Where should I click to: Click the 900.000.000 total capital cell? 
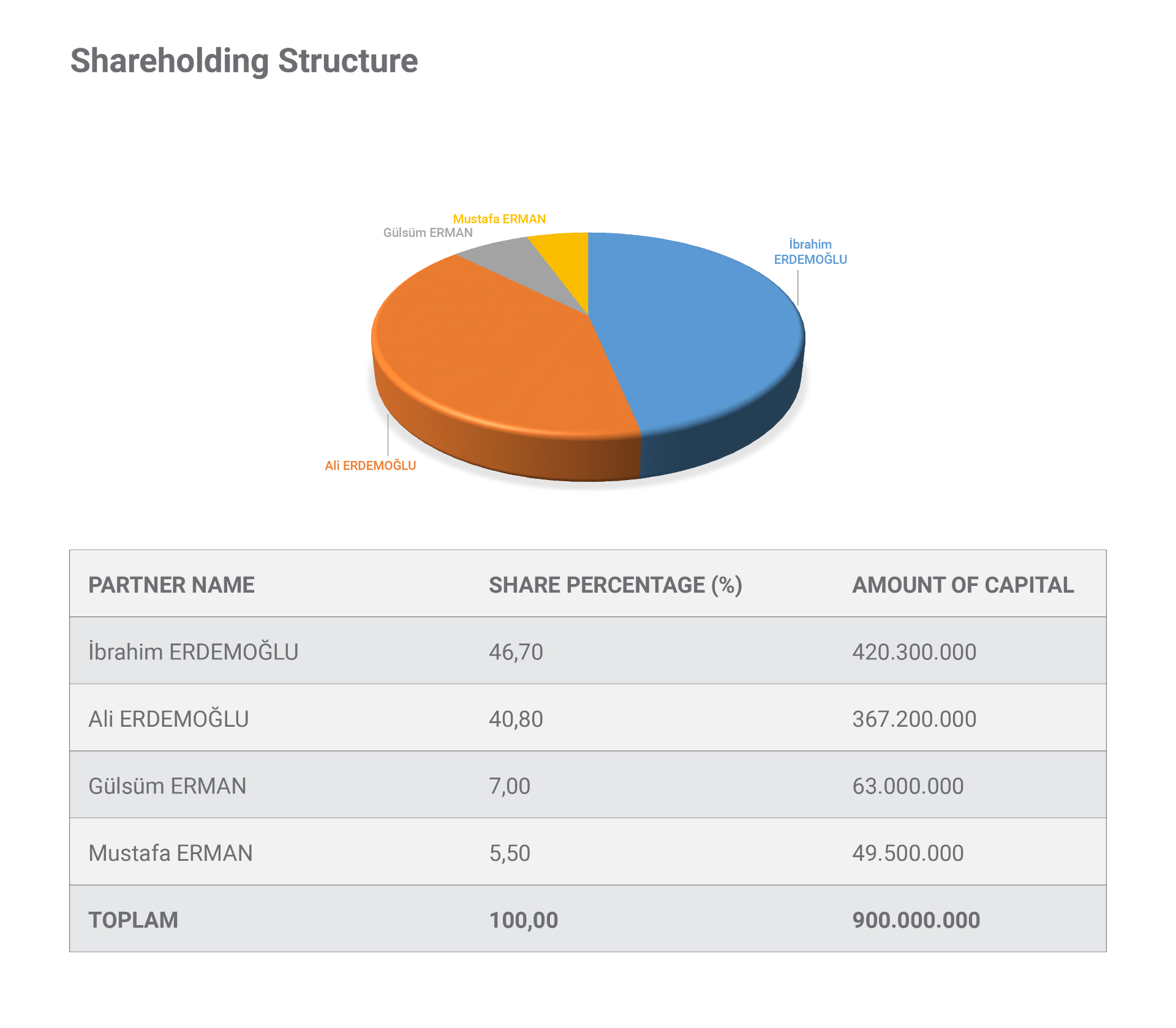coord(916,920)
